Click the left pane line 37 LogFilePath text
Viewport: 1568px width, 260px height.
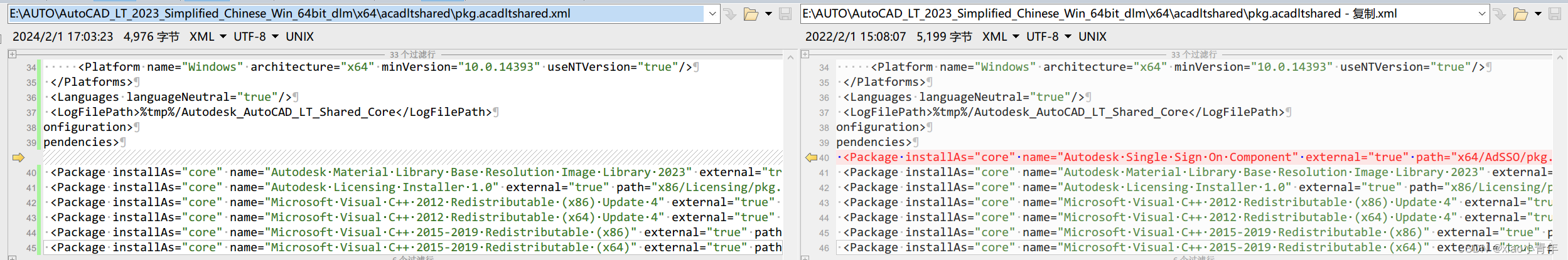271,112
